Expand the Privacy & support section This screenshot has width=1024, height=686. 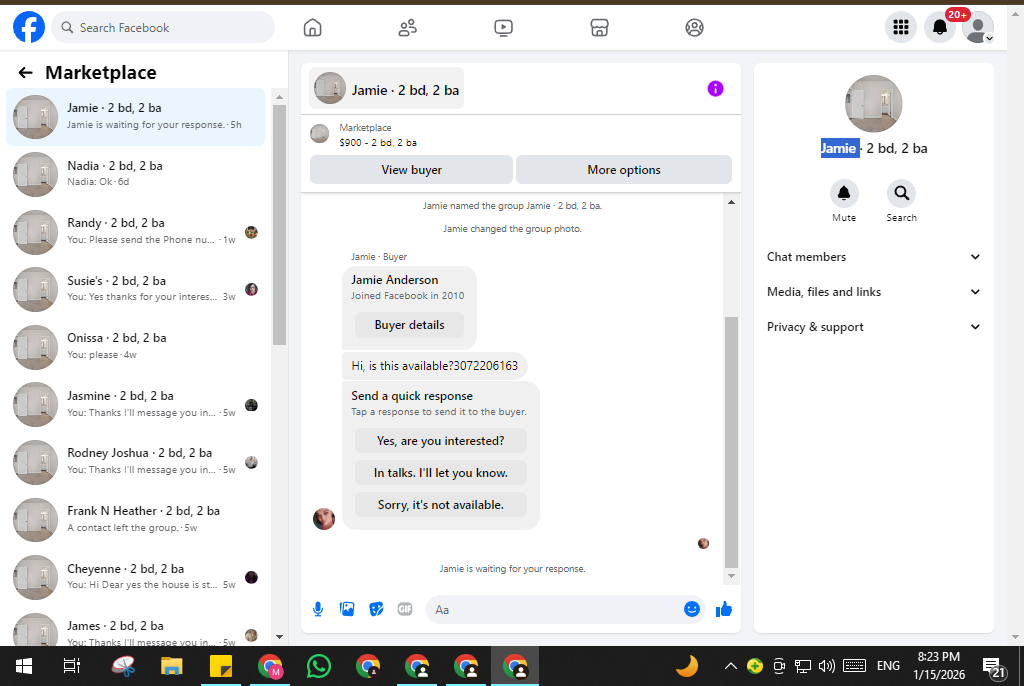click(873, 327)
